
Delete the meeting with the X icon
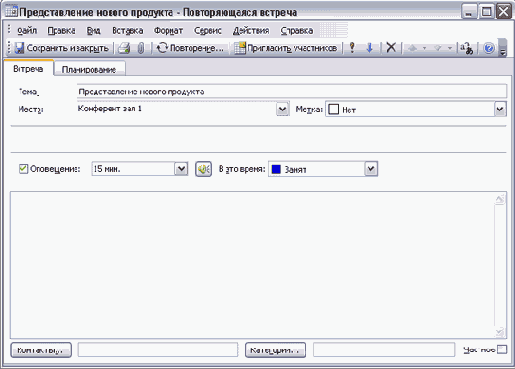pyautogui.click(x=391, y=48)
